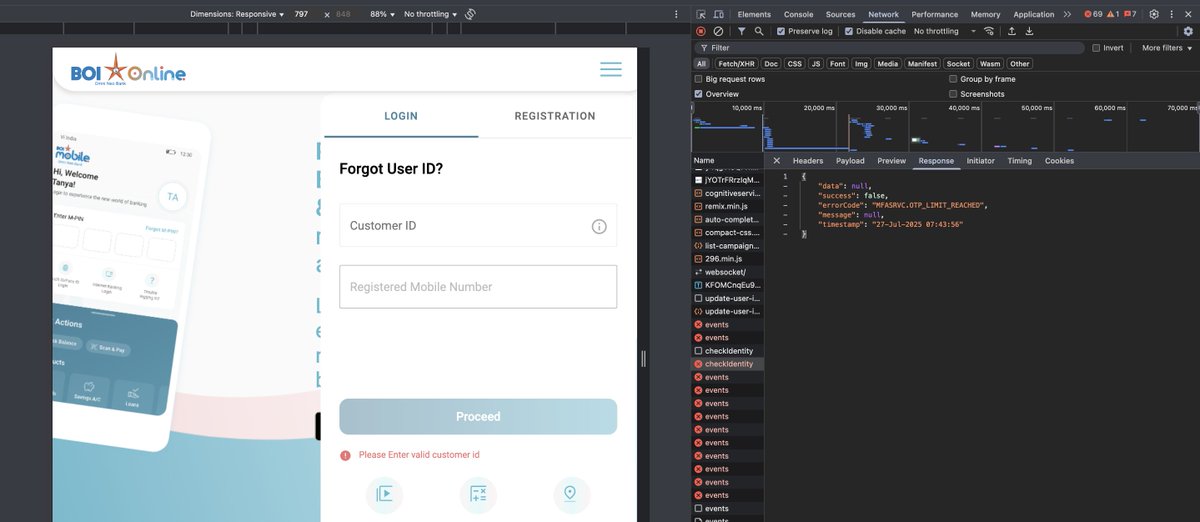
Task: Open the Payload tab
Action: point(850,161)
